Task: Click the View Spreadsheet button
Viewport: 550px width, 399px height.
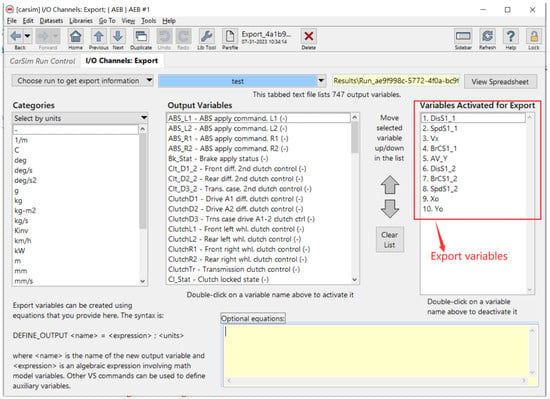Action: (500, 82)
